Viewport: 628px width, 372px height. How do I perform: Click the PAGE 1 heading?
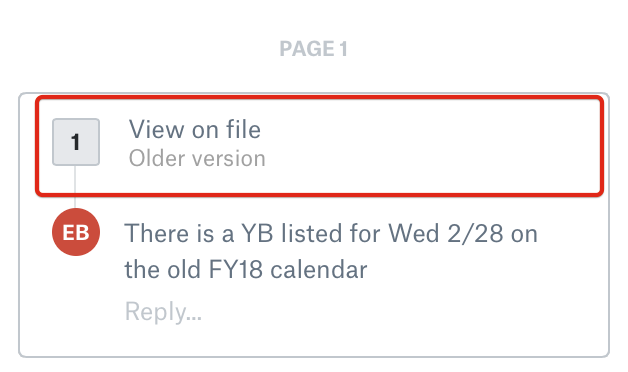[314, 49]
